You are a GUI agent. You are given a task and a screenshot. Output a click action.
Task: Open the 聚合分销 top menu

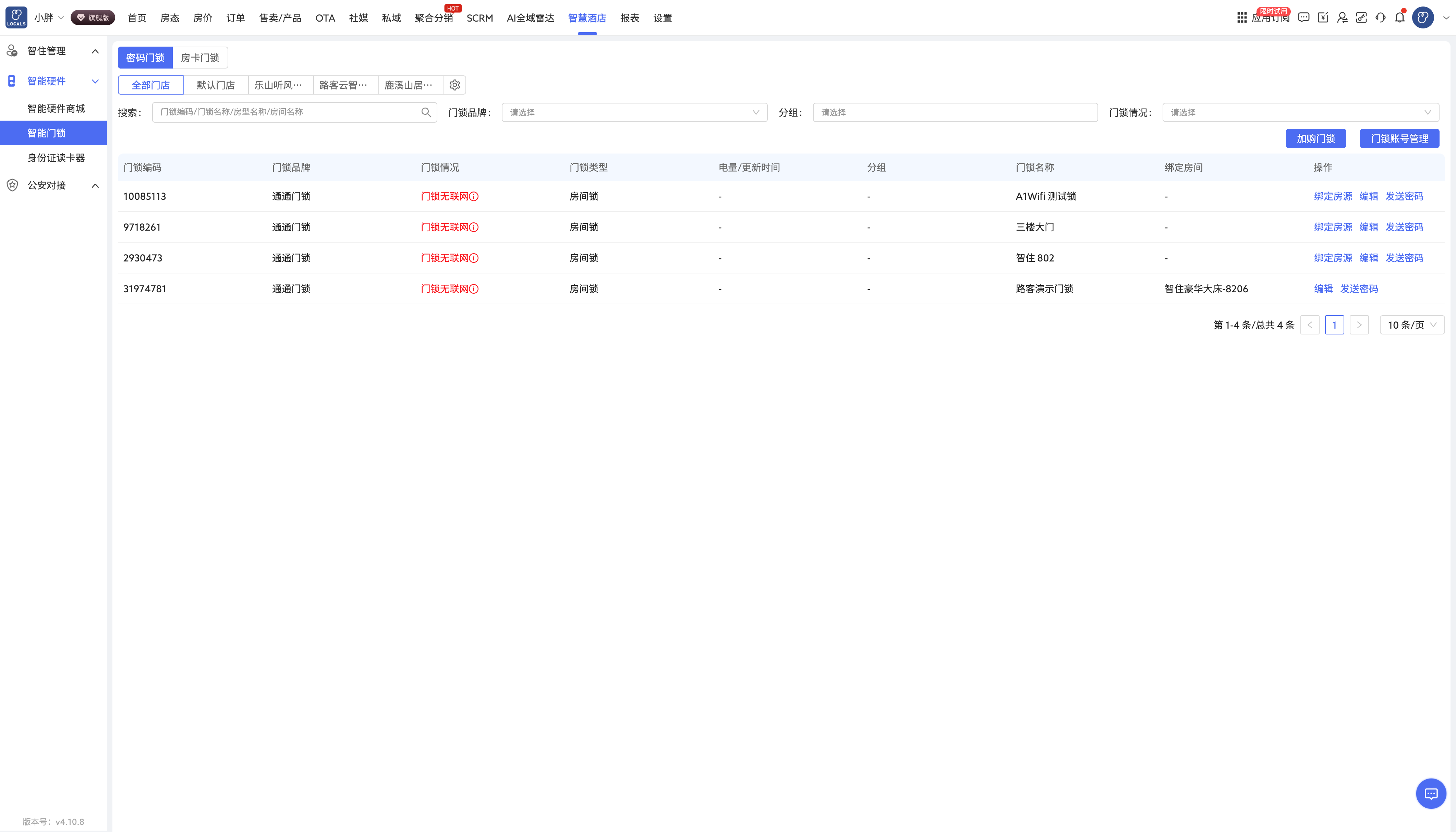click(434, 18)
